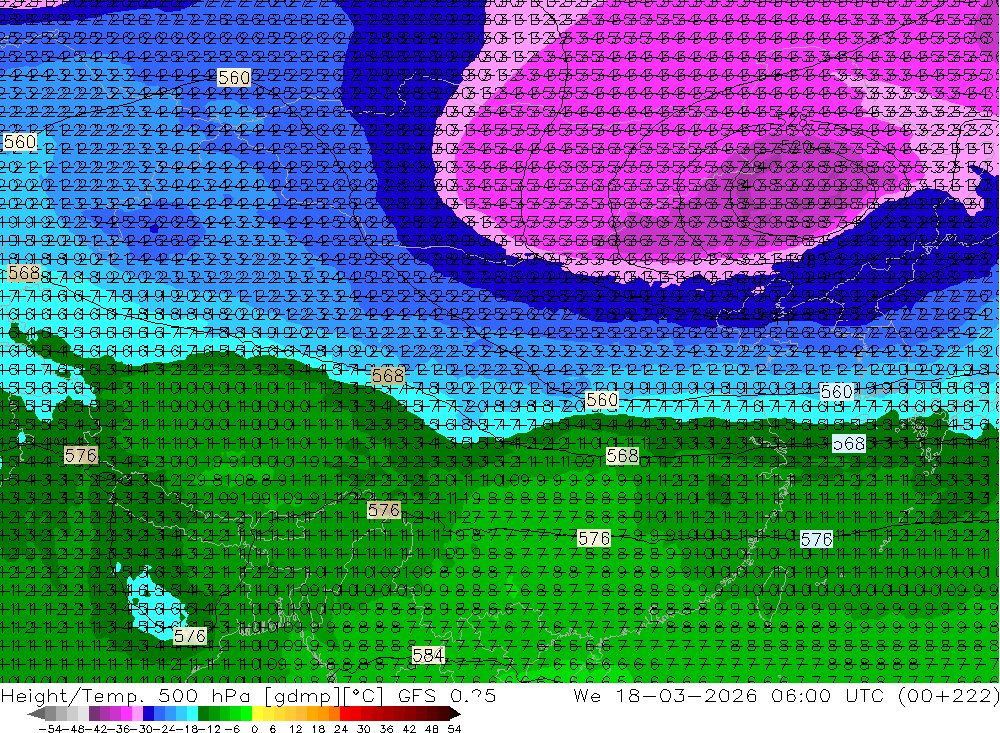The image size is (1000, 733).
Task: Select the light pink swatch left of -30
Action: 137,713
